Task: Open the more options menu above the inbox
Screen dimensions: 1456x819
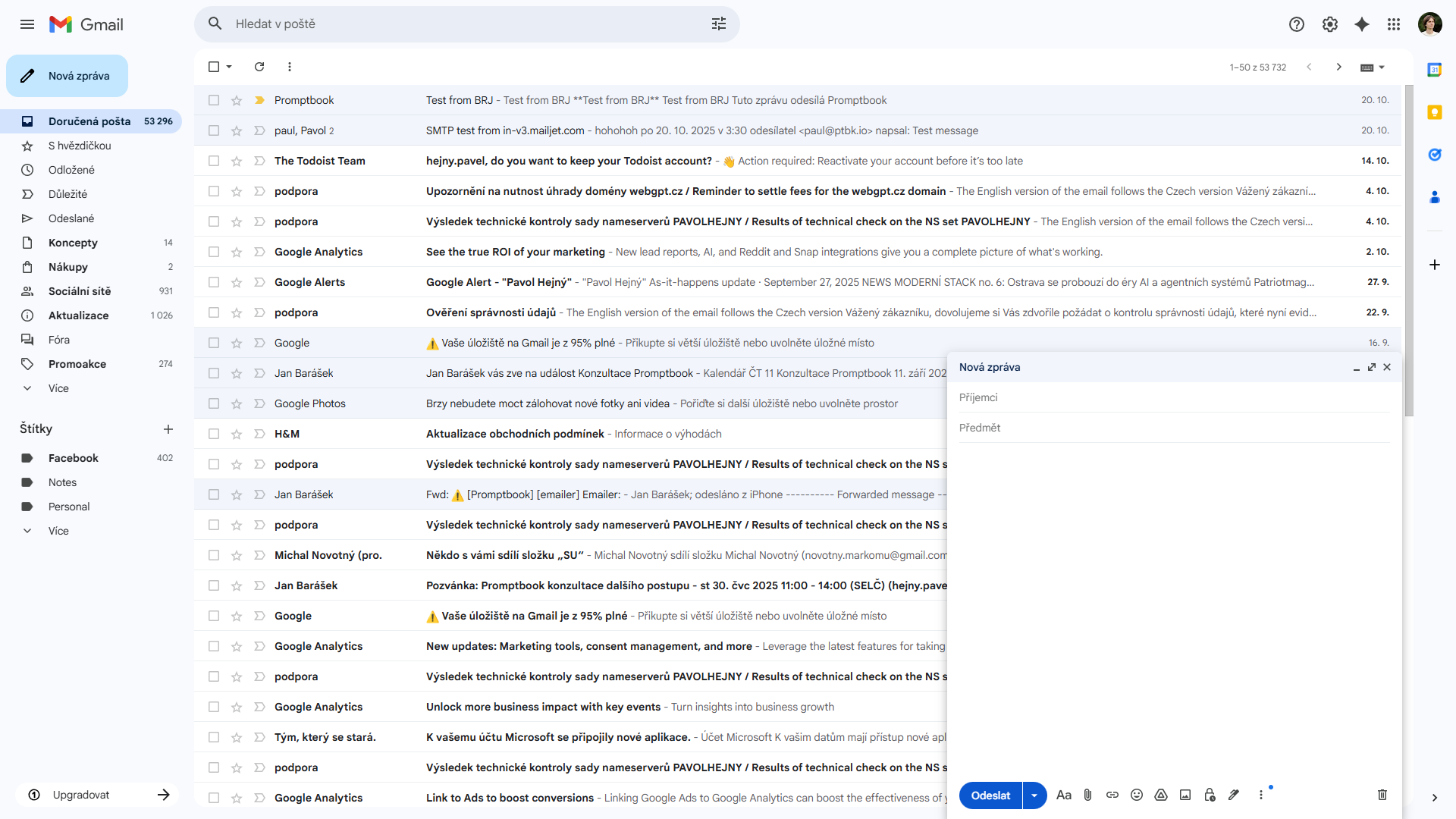Action: [x=289, y=67]
